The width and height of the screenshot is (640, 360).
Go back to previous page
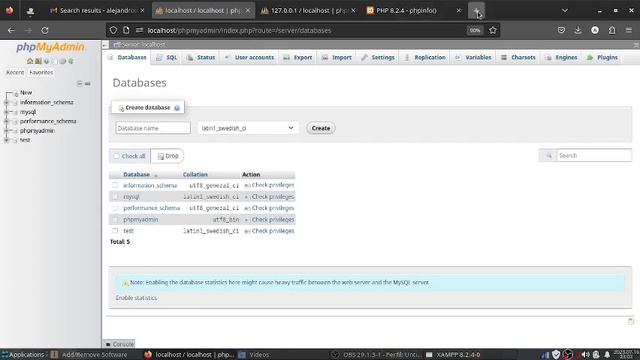[11, 30]
